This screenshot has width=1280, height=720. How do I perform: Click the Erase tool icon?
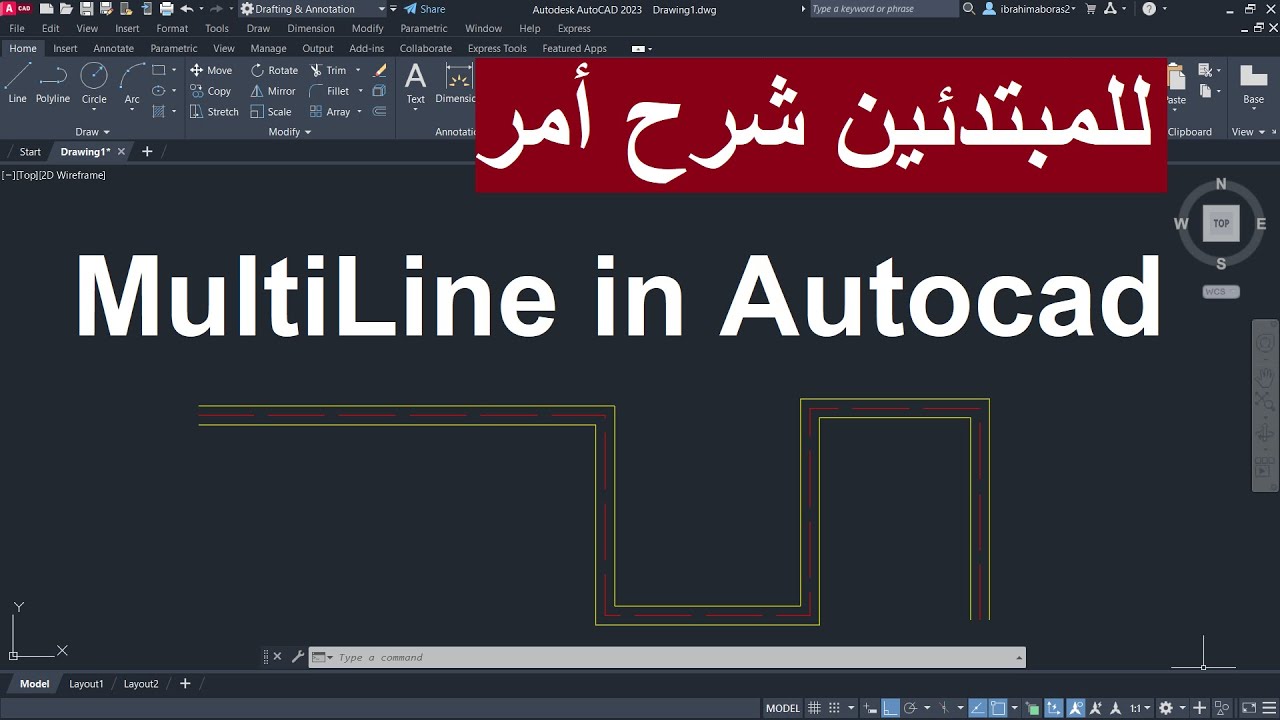click(x=380, y=70)
